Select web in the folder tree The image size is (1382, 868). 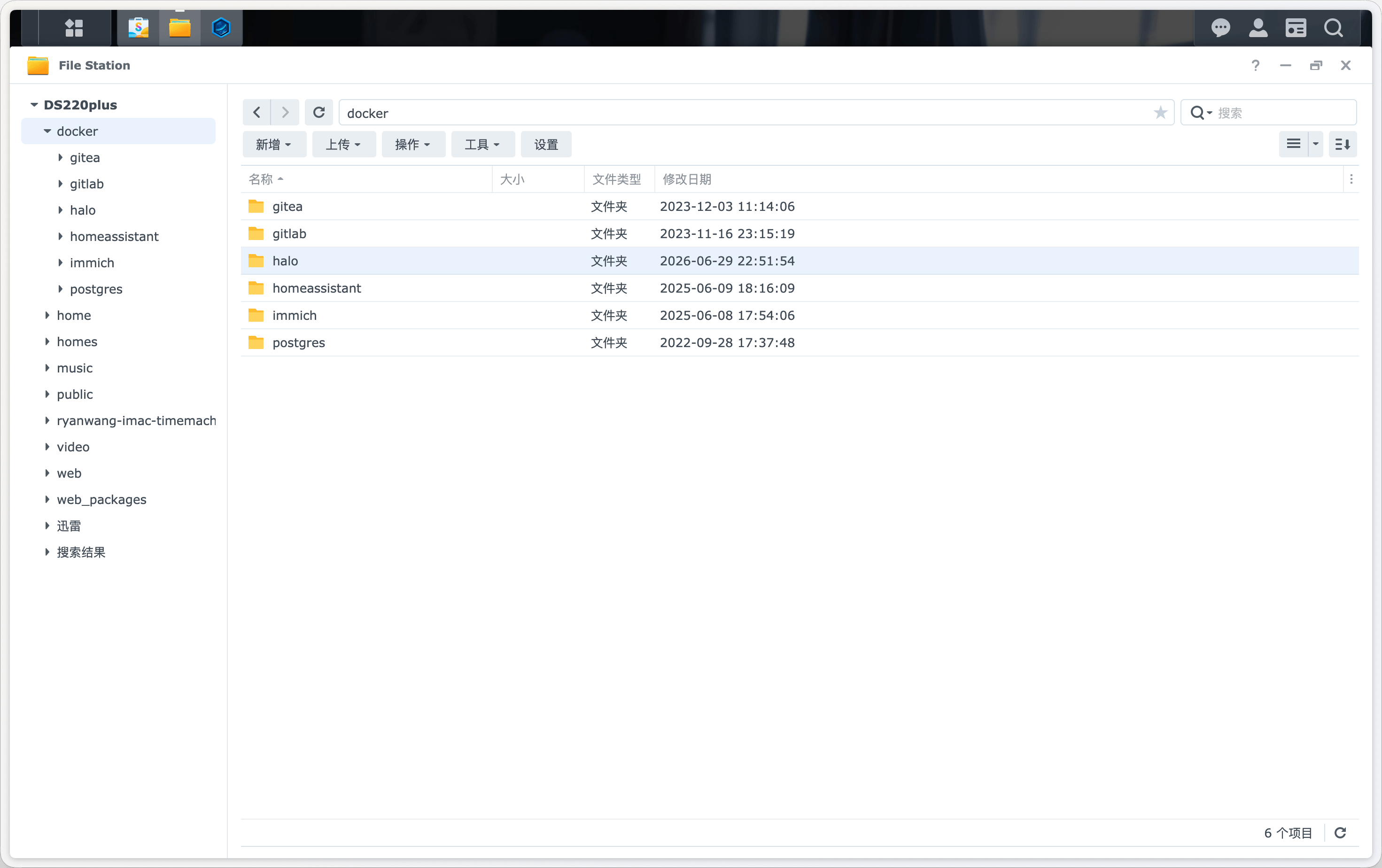click(69, 473)
